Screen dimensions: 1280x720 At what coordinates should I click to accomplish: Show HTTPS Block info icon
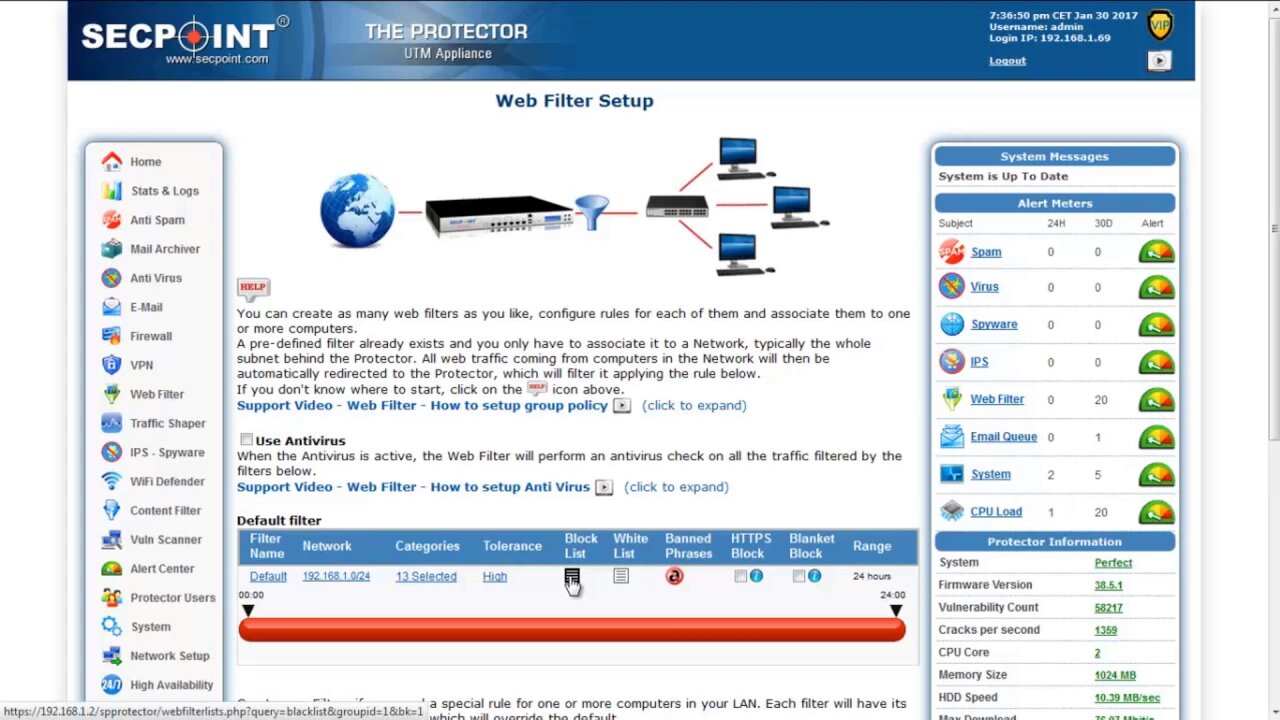pos(756,576)
